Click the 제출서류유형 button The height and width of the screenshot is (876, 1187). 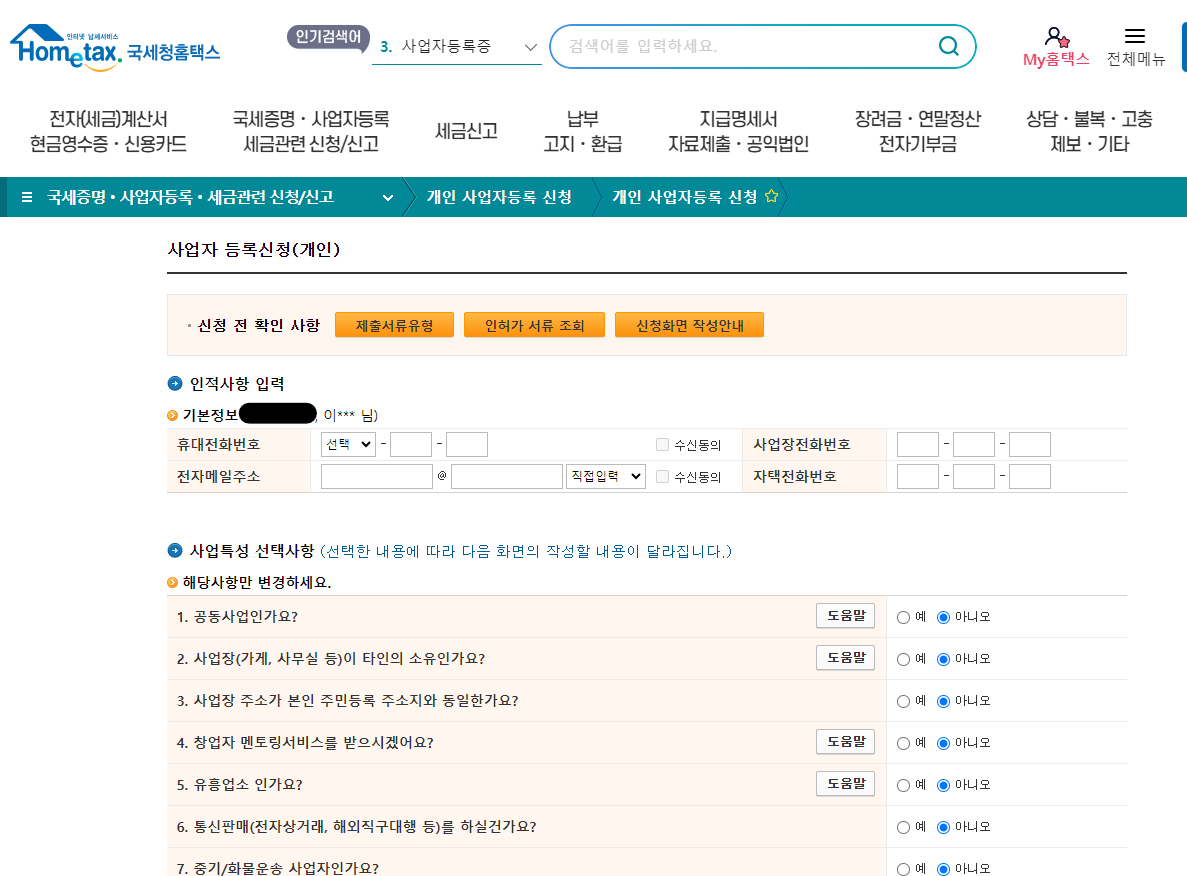pos(394,324)
